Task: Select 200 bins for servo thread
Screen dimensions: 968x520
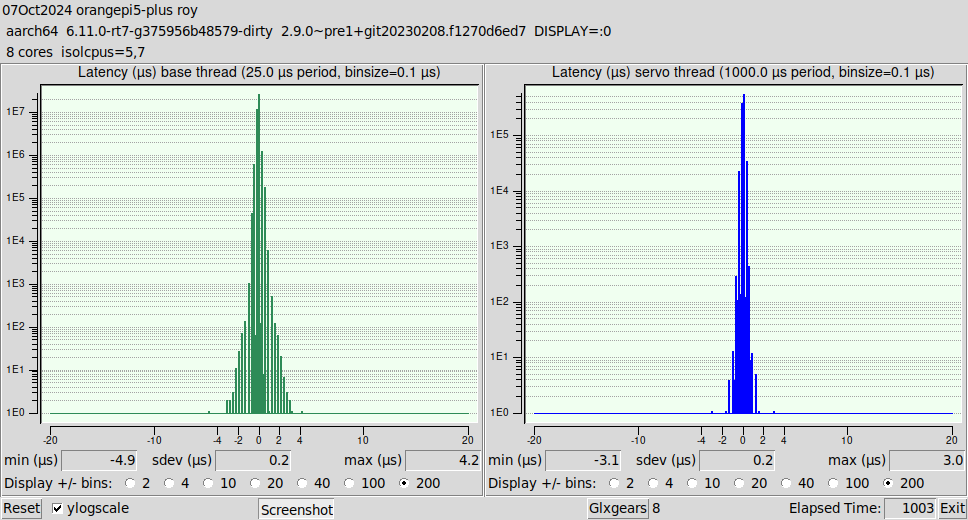Action: tap(888, 483)
